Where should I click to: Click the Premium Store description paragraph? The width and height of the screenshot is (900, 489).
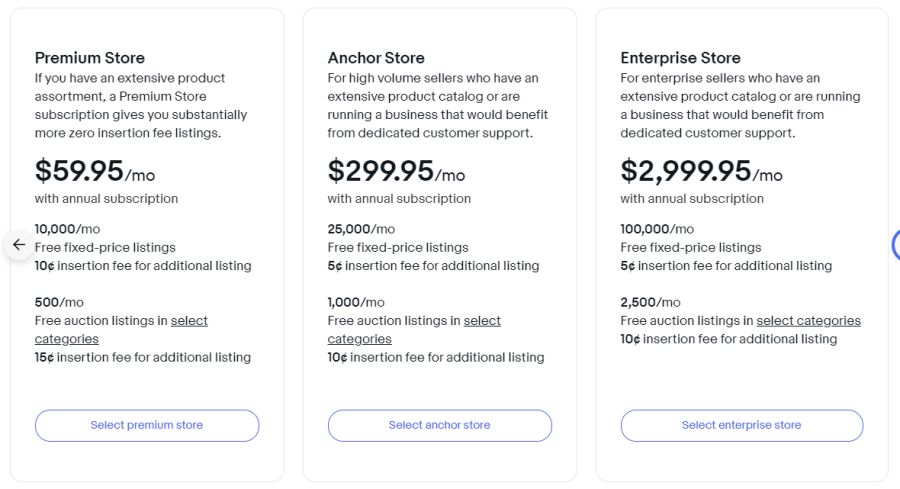click(141, 106)
